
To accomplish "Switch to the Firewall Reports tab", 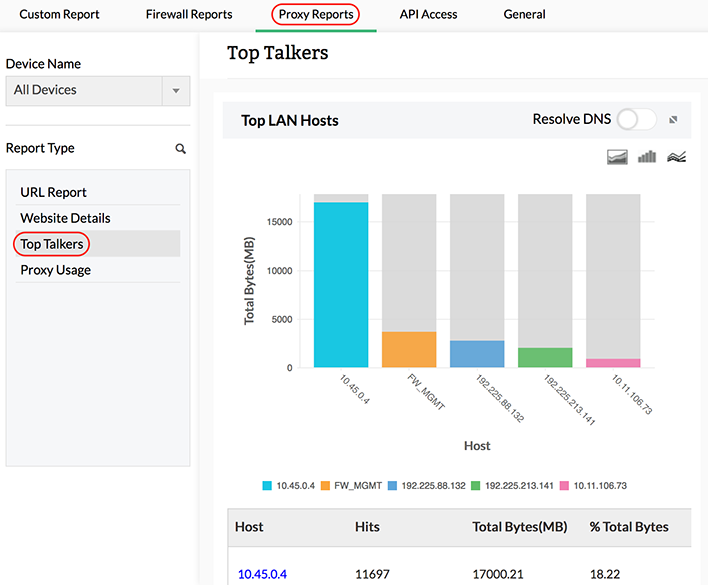I will (189, 14).
